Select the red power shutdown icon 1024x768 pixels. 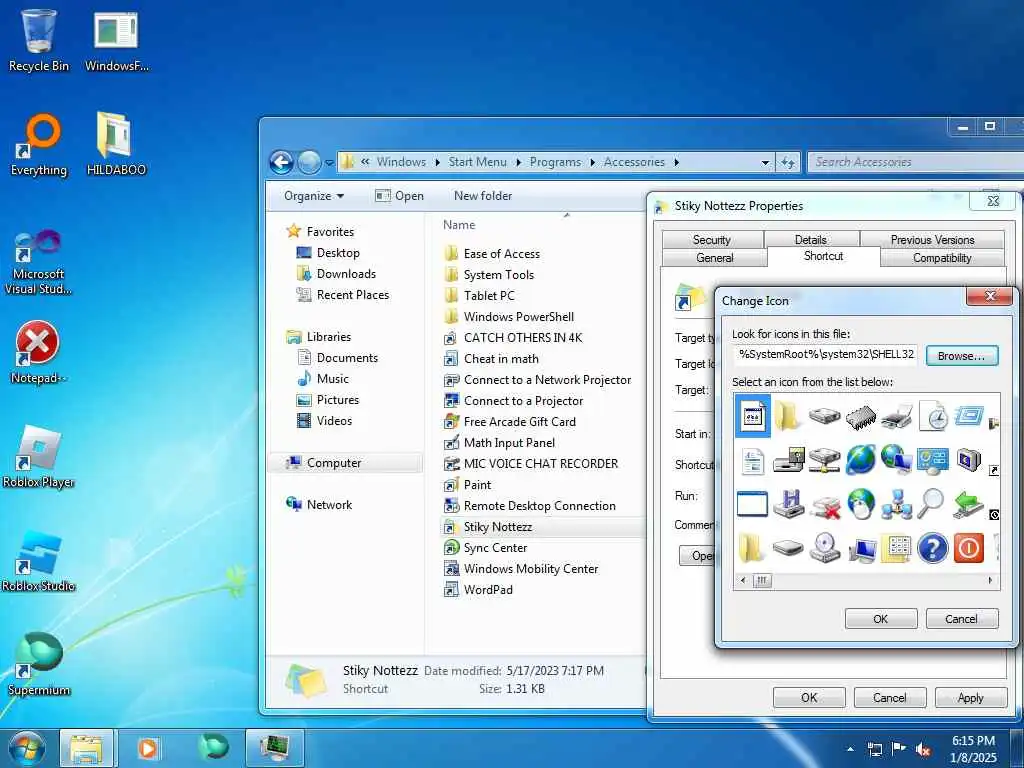(968, 548)
